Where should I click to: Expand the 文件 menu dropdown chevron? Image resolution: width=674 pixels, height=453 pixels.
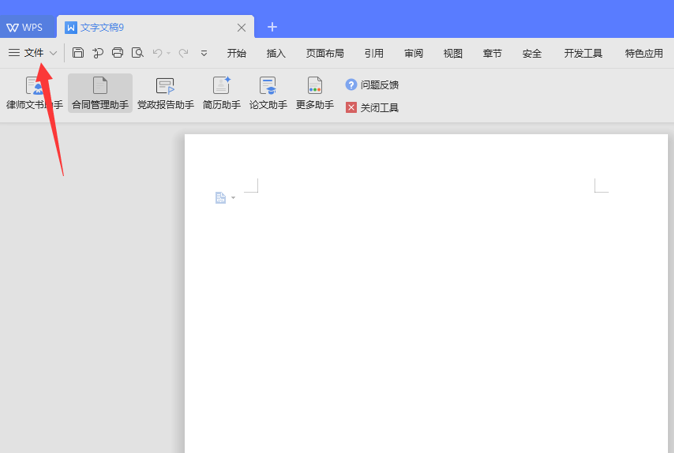click(53, 53)
